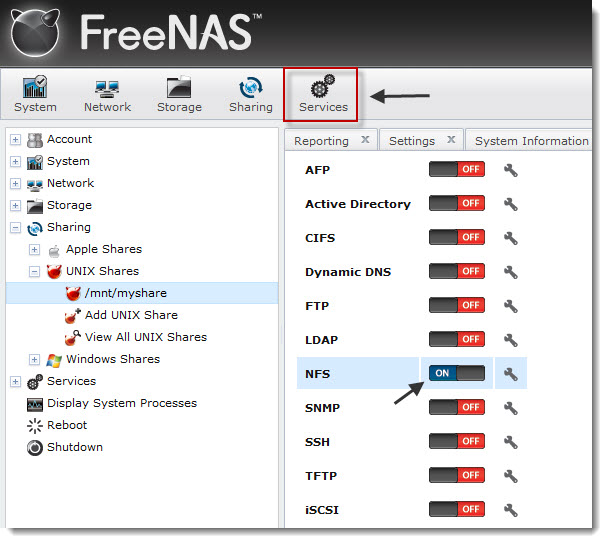
Task: Select the /mnt/myshare tree item
Action: point(142,293)
